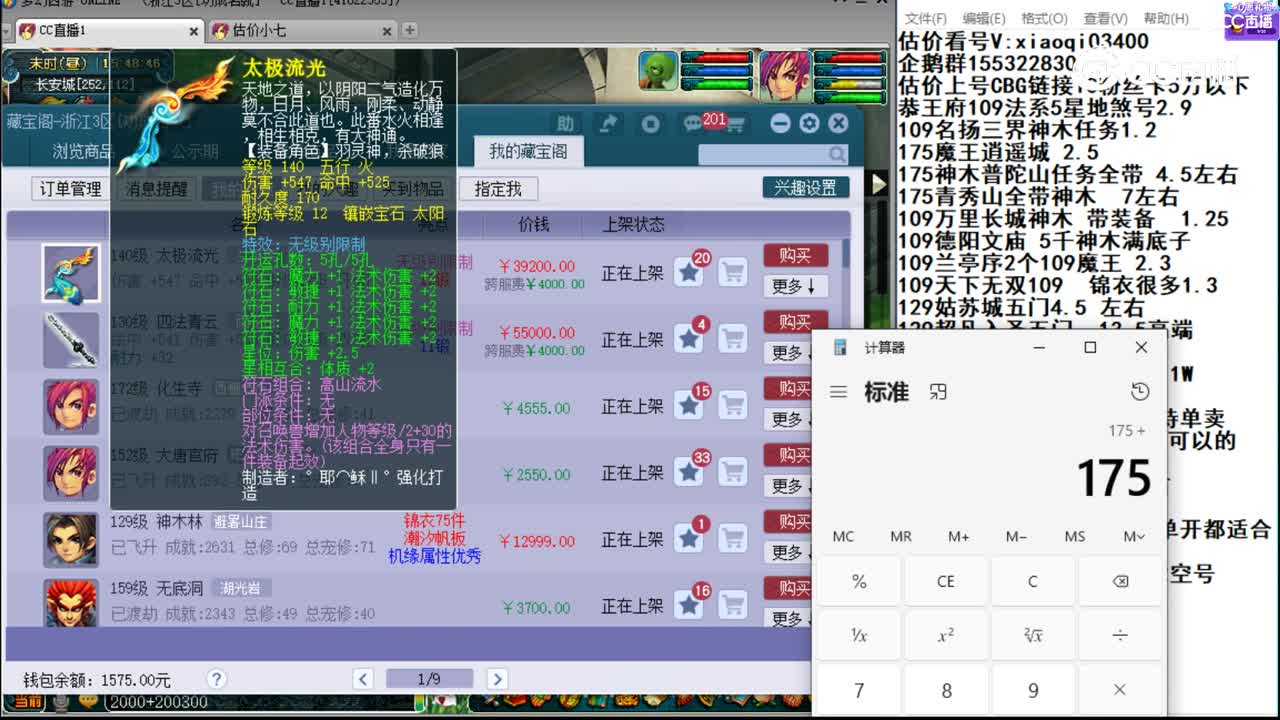Screen dimensions: 1280x720
Task: Open Notepad 帮助(H) menu
Action: click(1166, 18)
